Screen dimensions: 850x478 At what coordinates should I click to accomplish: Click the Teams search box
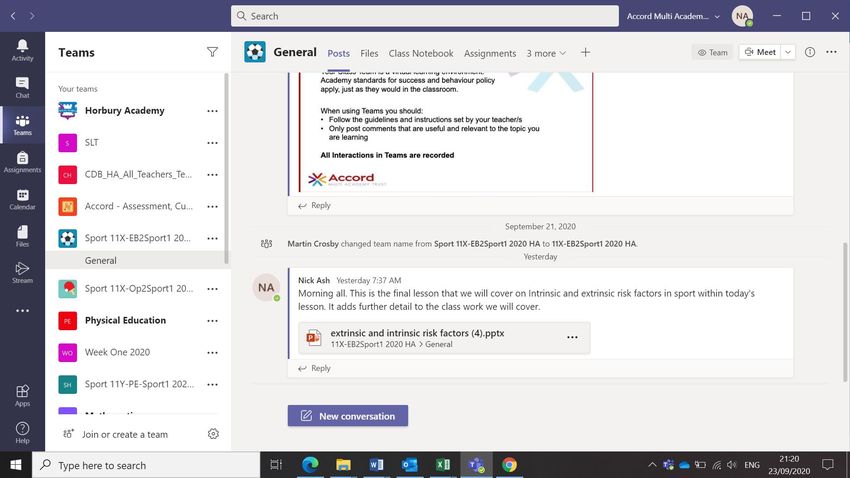tap(424, 16)
